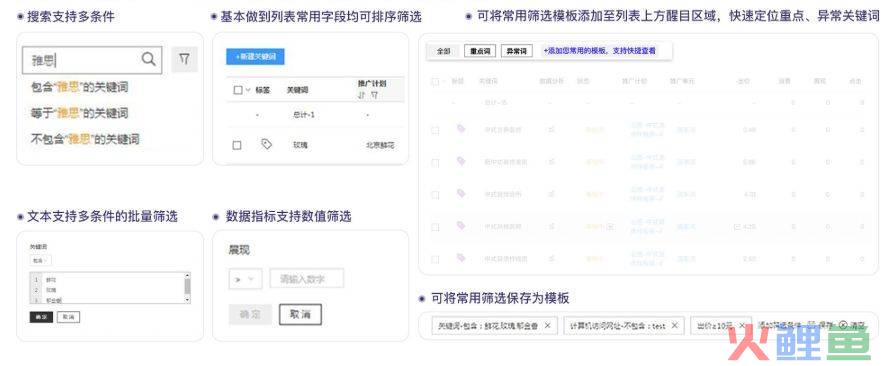
Task: Click the 总计-1 summary cell
Action: (304, 115)
